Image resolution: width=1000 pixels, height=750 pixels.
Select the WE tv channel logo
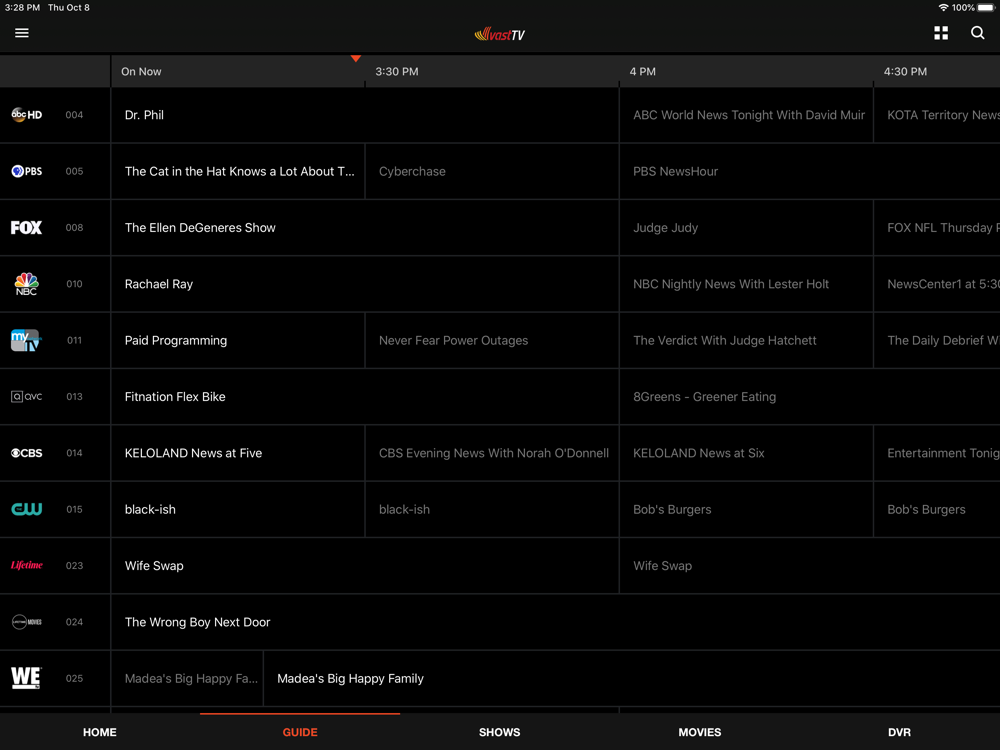[x=26, y=678]
